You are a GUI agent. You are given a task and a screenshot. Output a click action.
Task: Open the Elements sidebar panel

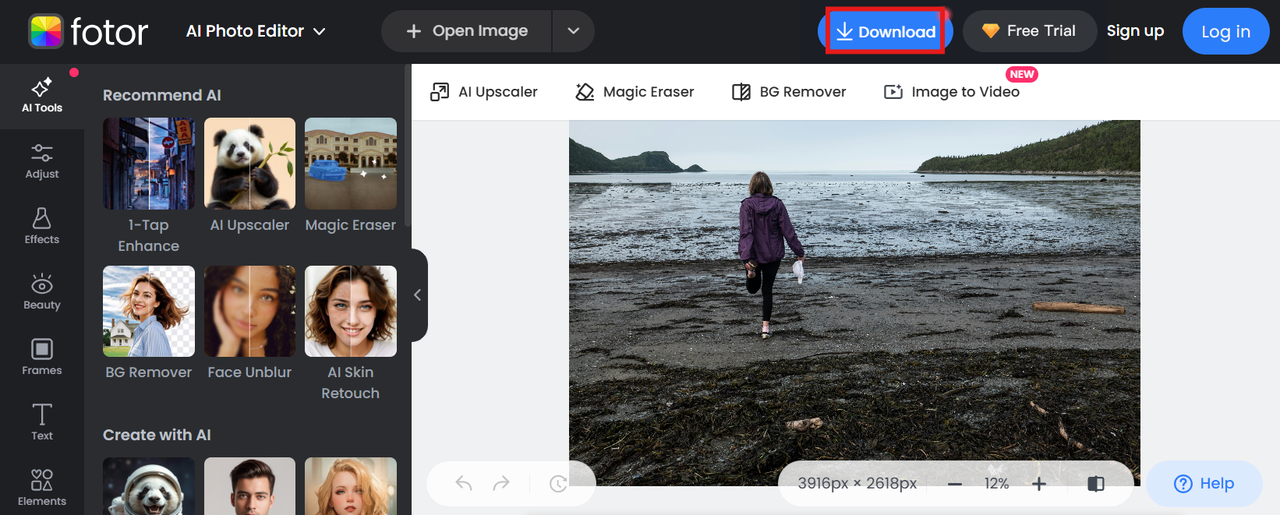(42, 488)
